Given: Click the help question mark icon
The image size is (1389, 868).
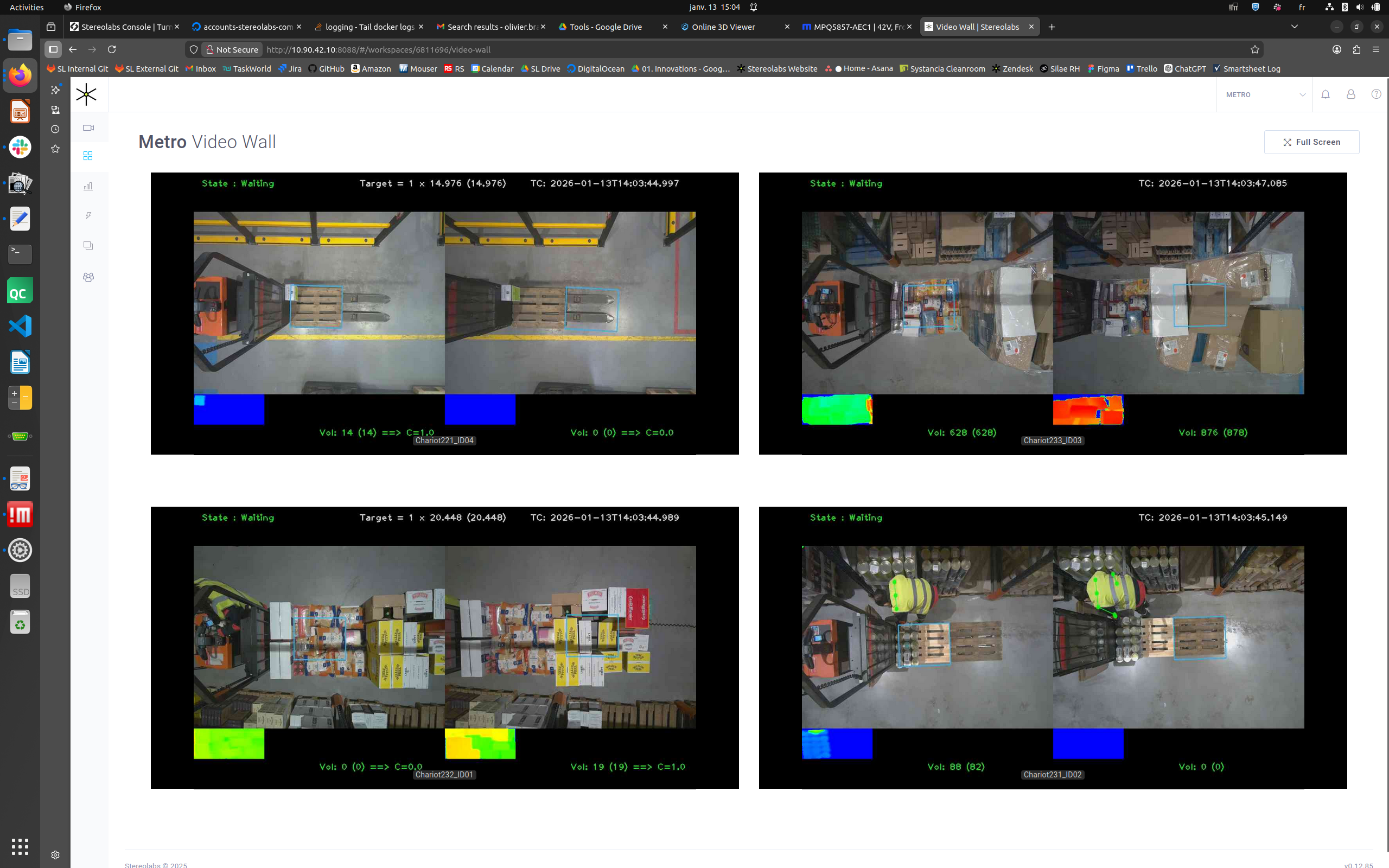Looking at the screenshot, I should 1376,95.
